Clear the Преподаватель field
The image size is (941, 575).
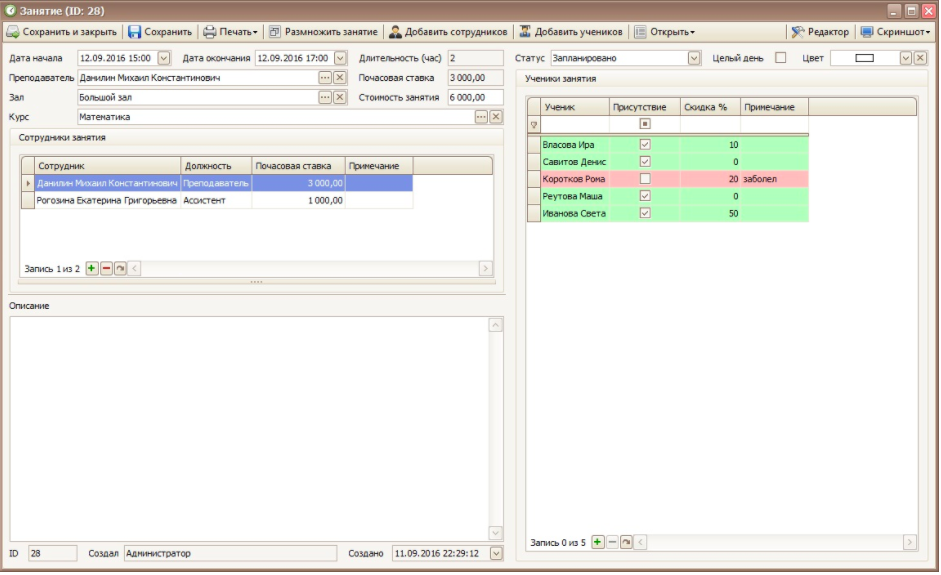pos(340,77)
